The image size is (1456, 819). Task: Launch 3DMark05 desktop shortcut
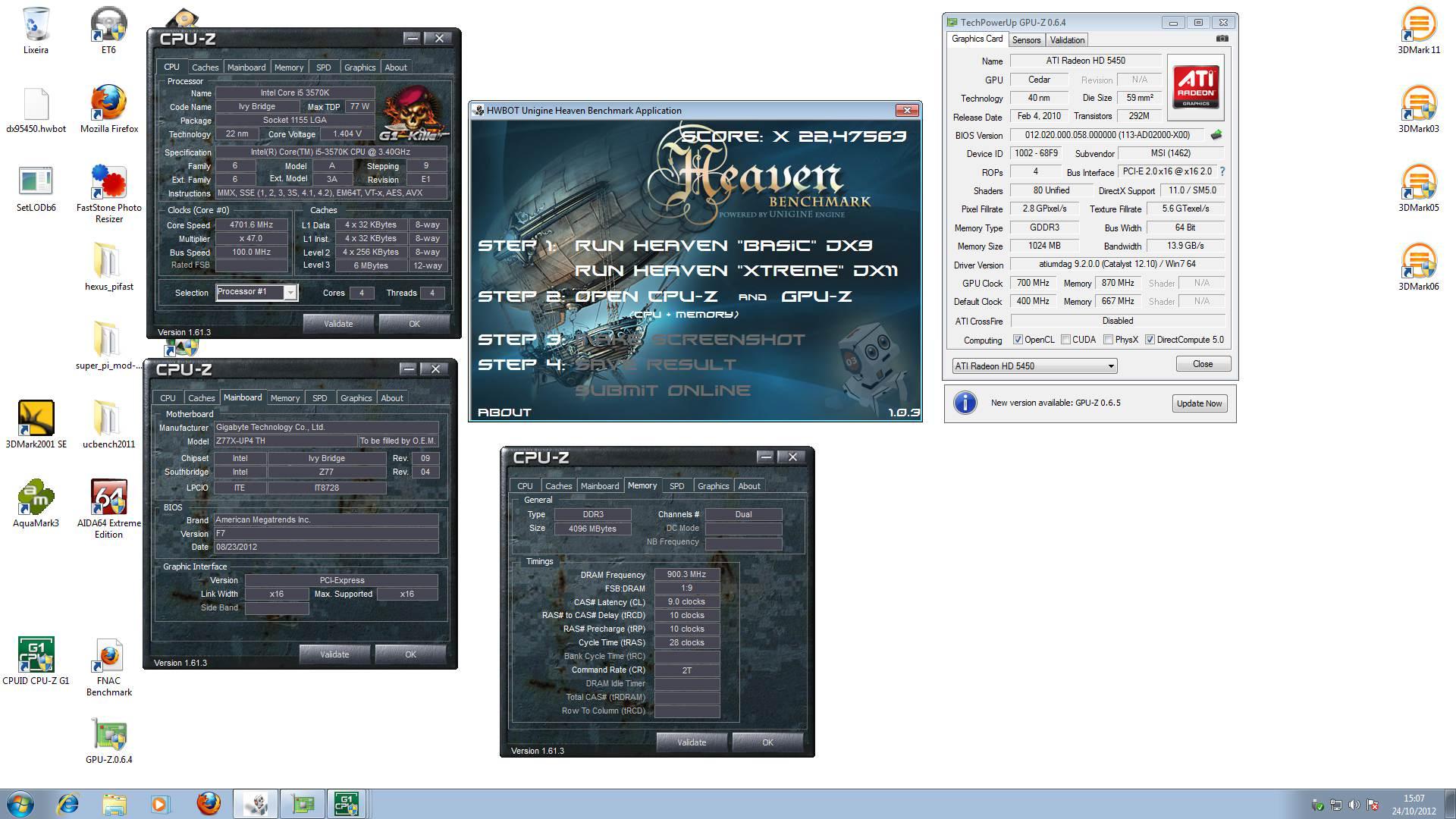tap(1418, 189)
